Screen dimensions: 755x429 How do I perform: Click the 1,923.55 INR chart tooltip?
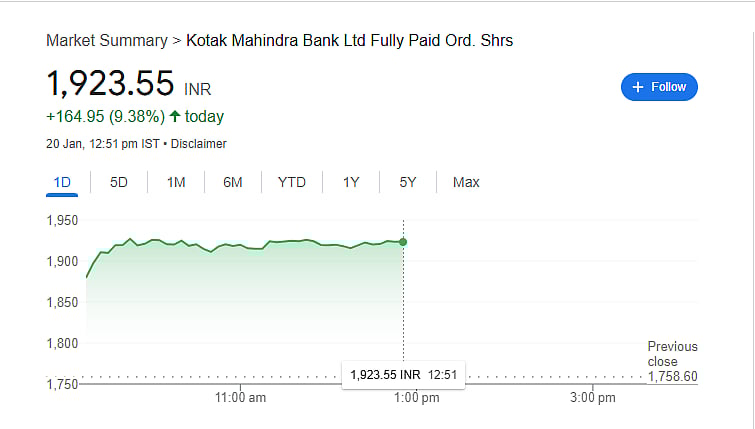coord(403,375)
